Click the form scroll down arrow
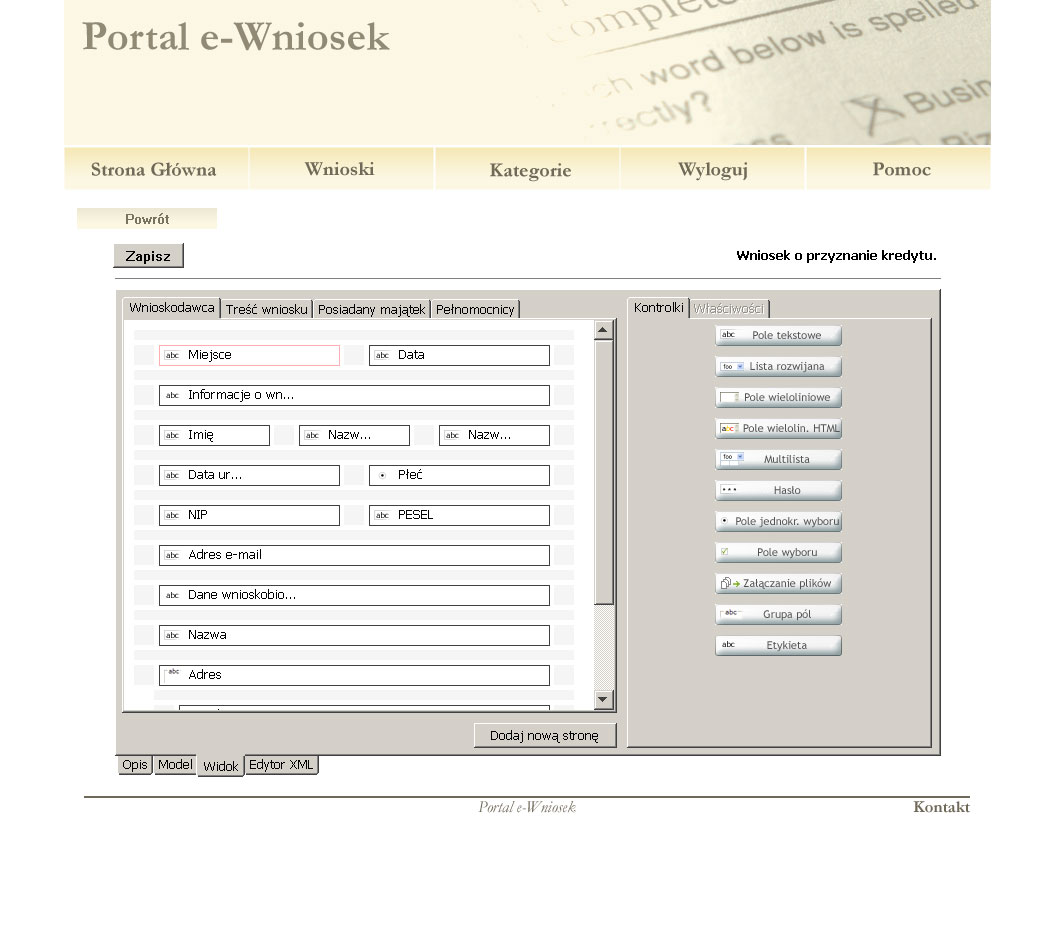This screenshot has width=1055, height=933. coord(603,699)
